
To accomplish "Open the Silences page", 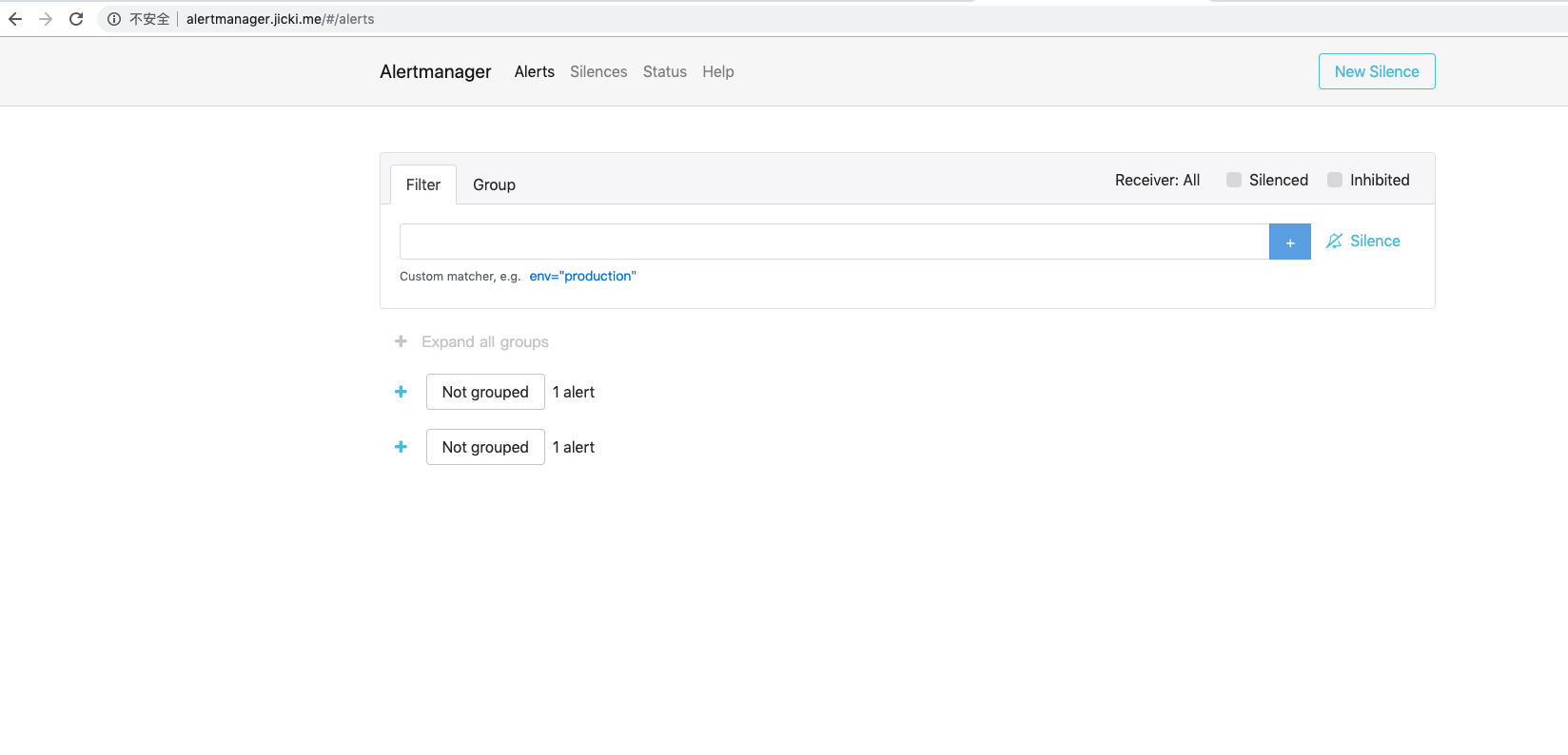I will coord(598,71).
